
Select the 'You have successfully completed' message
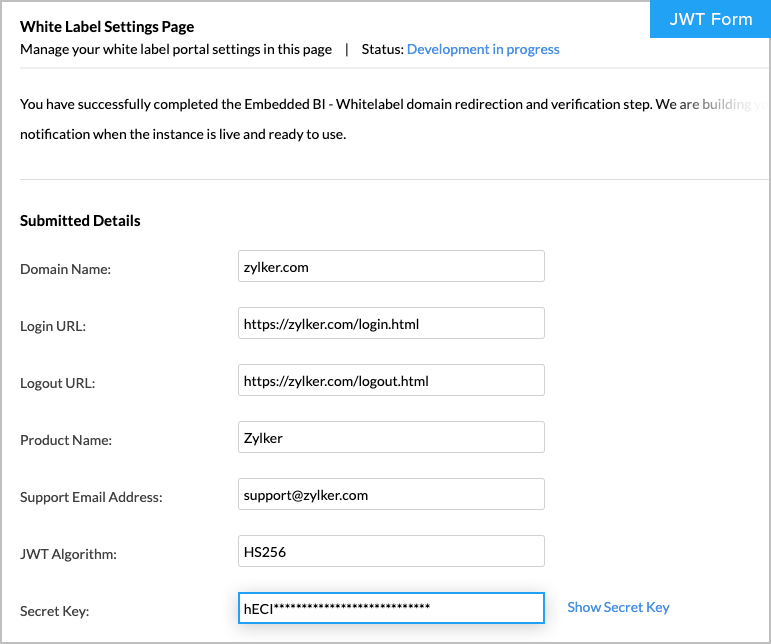392,104
